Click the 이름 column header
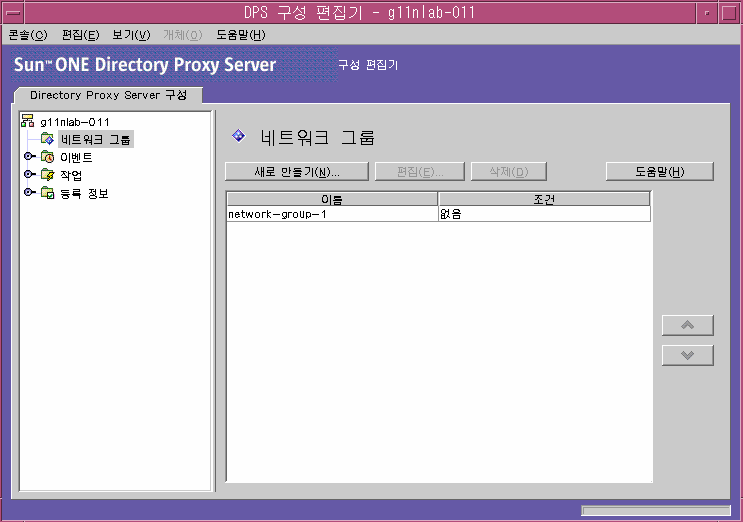The height and width of the screenshot is (522, 743). [x=332, y=199]
